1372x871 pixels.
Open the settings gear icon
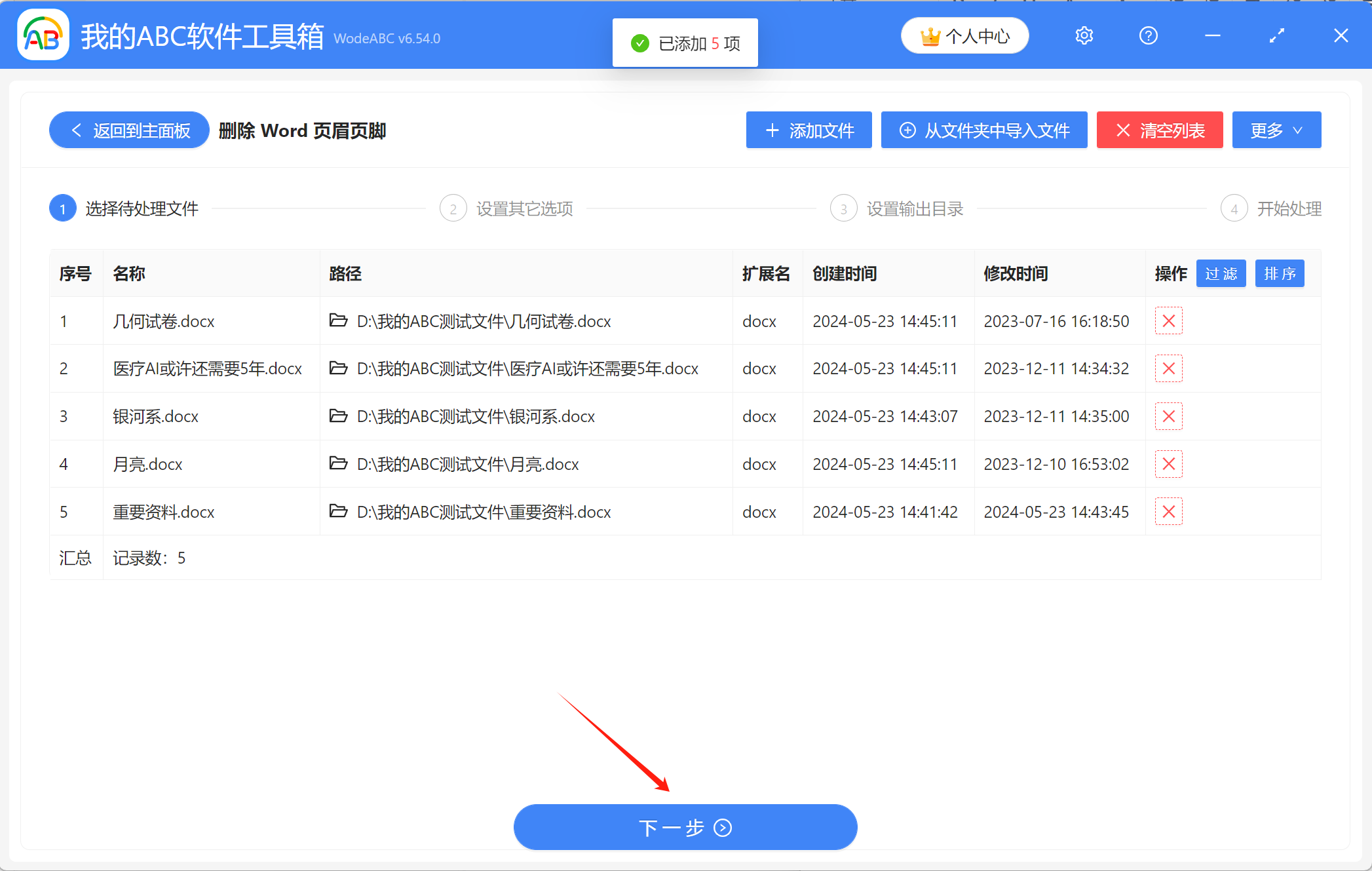pyautogui.click(x=1084, y=36)
